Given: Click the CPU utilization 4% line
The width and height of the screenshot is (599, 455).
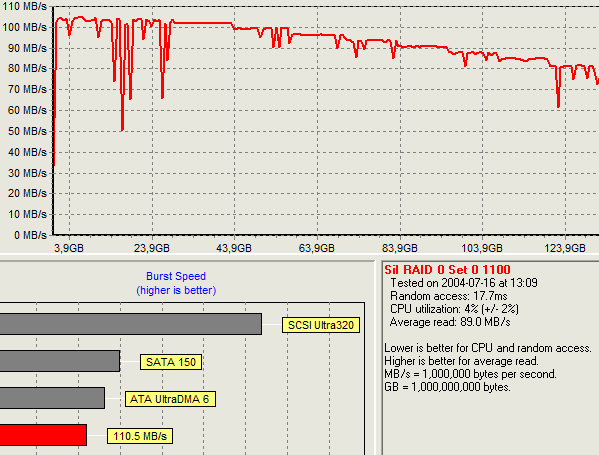Looking at the screenshot, I should pos(454,309).
